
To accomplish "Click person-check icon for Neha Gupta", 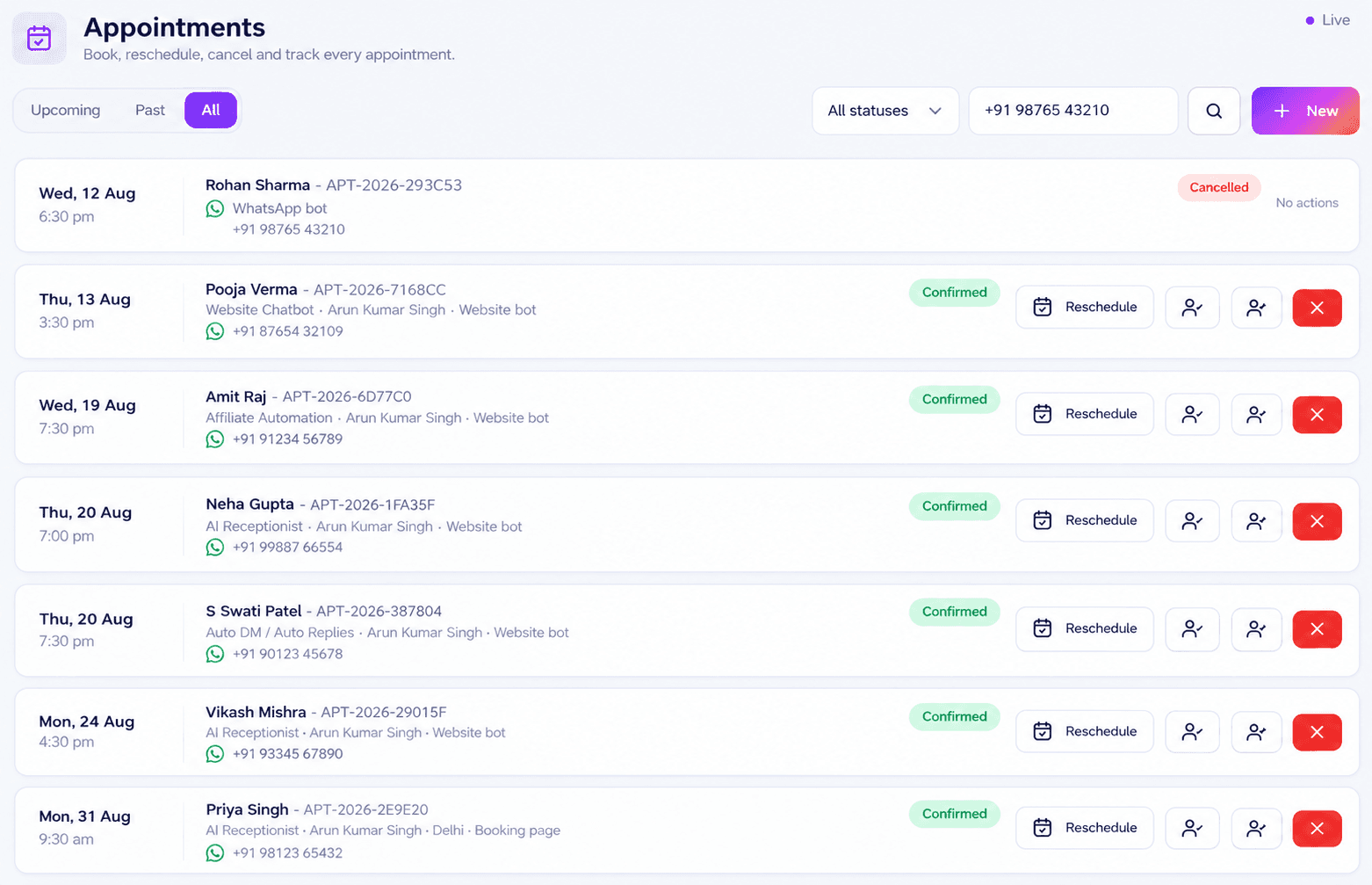I will point(1192,521).
